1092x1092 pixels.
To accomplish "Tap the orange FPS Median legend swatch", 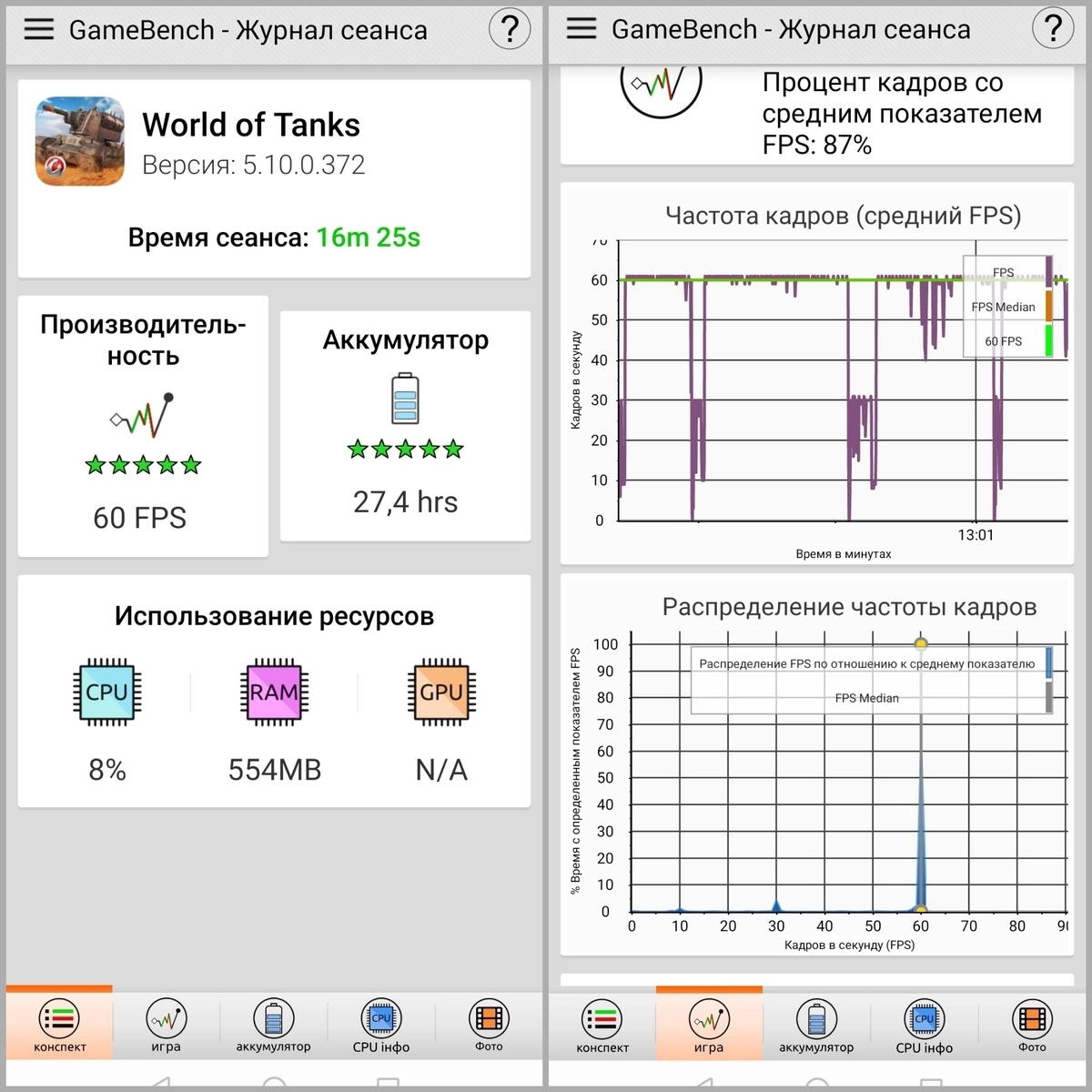I will 1048,307.
